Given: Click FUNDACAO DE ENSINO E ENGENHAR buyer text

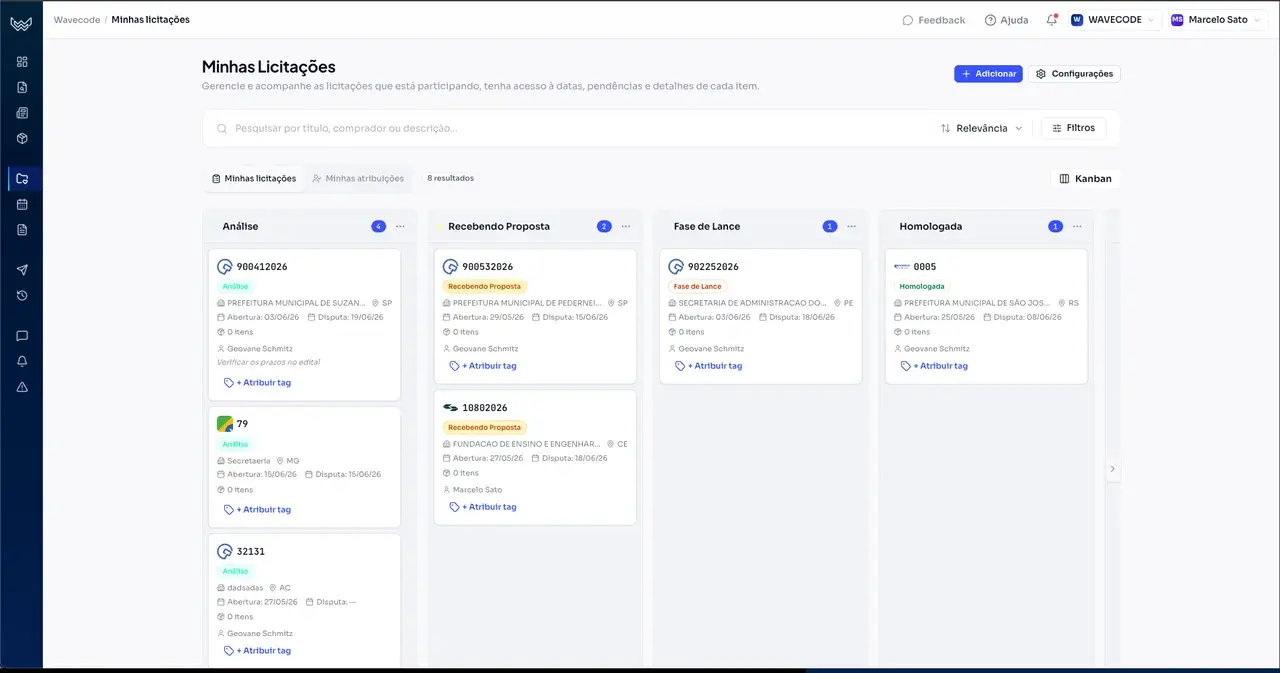Looking at the screenshot, I should pos(526,444).
